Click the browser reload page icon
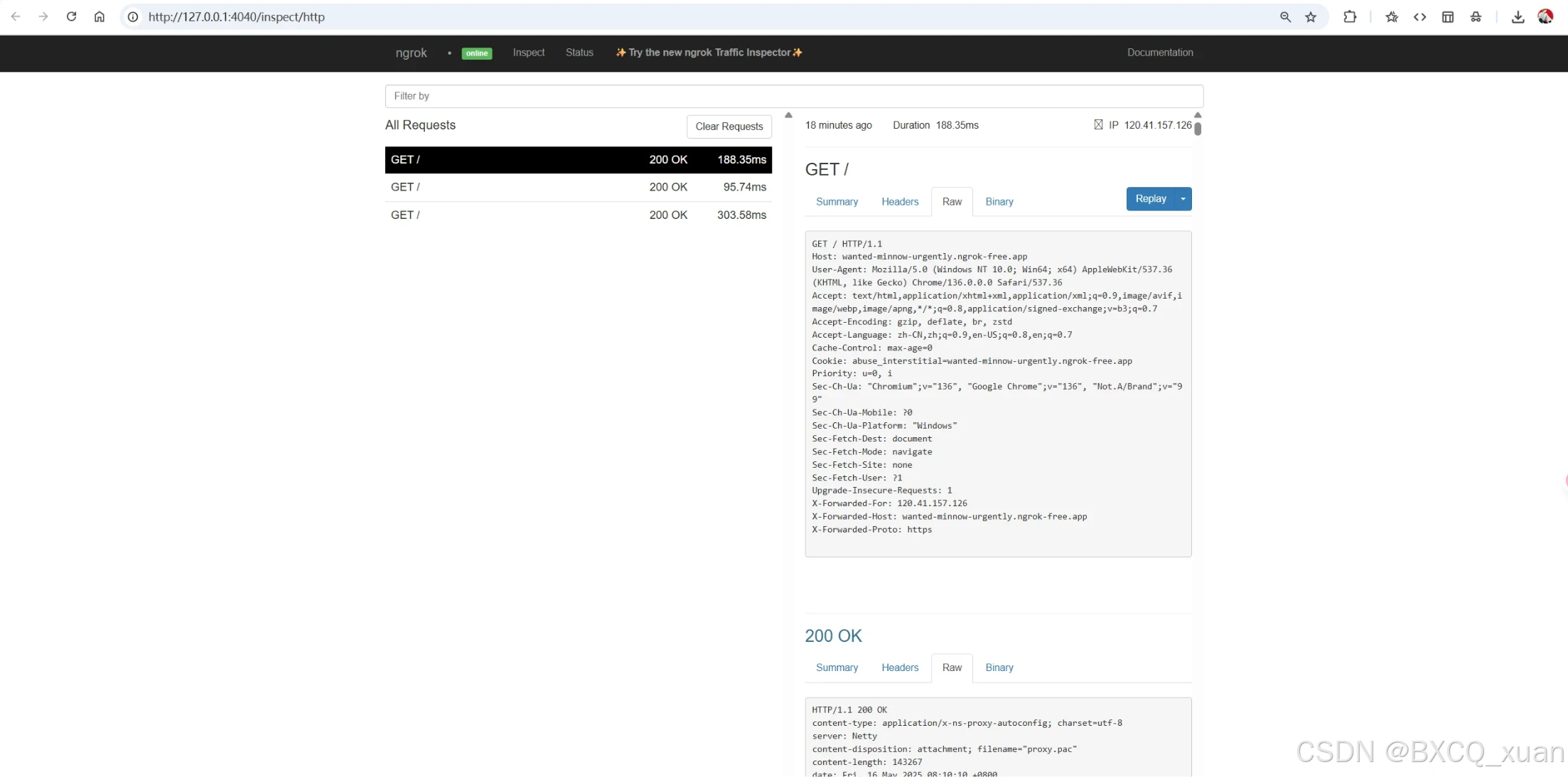The width and height of the screenshot is (1568, 777). (71, 16)
